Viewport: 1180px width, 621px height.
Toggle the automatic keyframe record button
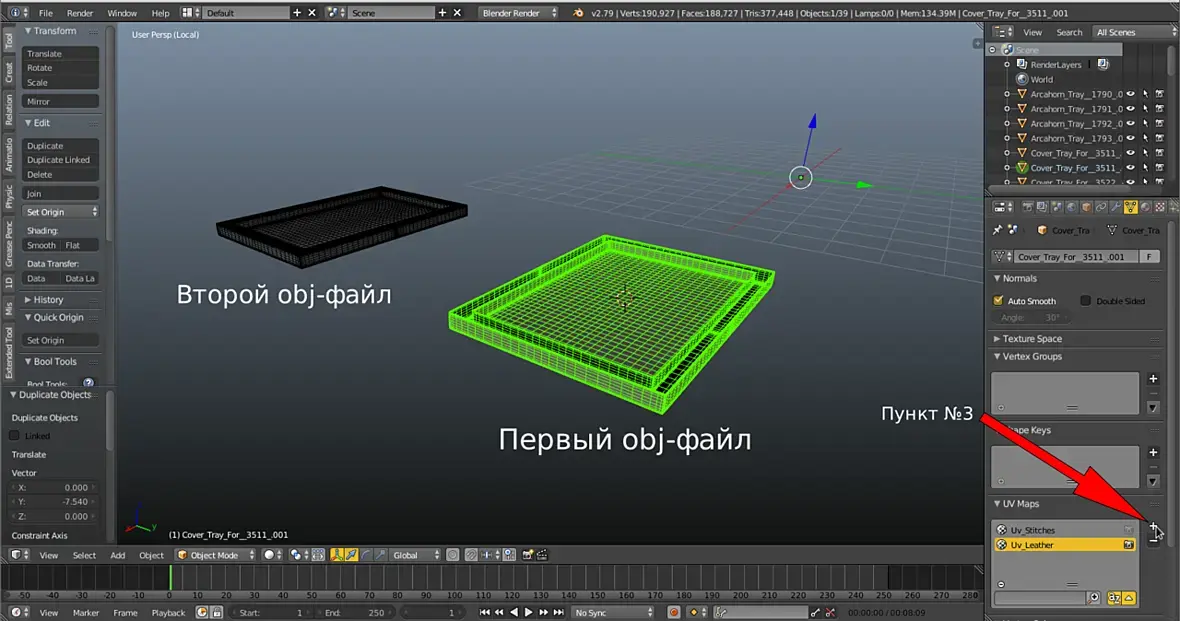coord(674,612)
